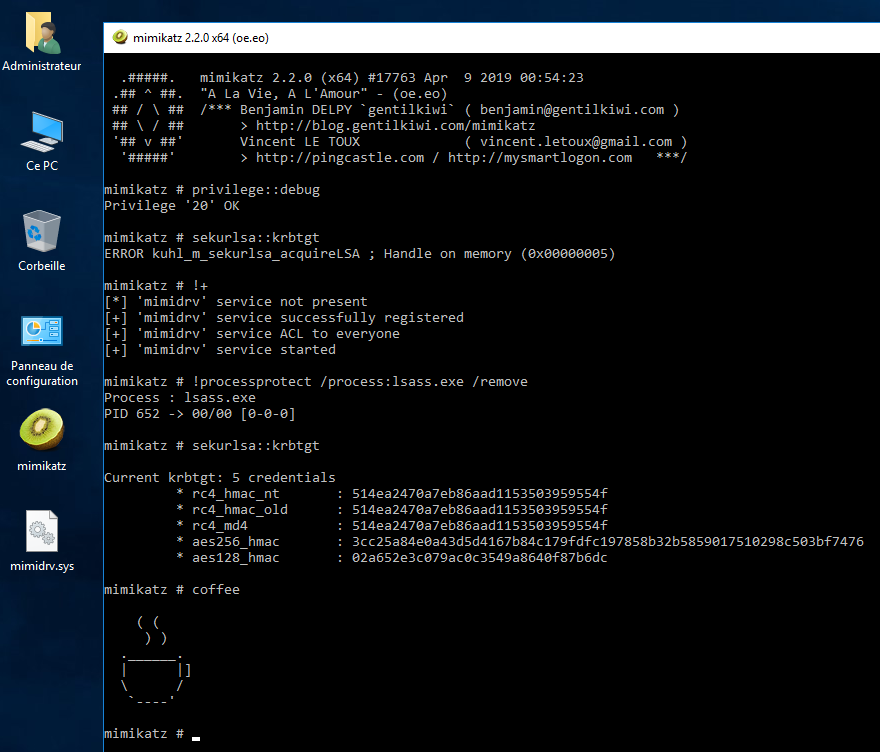Viewport: 880px width, 752px height.
Task: Click the aes256_hmac key value
Action: coord(608,542)
